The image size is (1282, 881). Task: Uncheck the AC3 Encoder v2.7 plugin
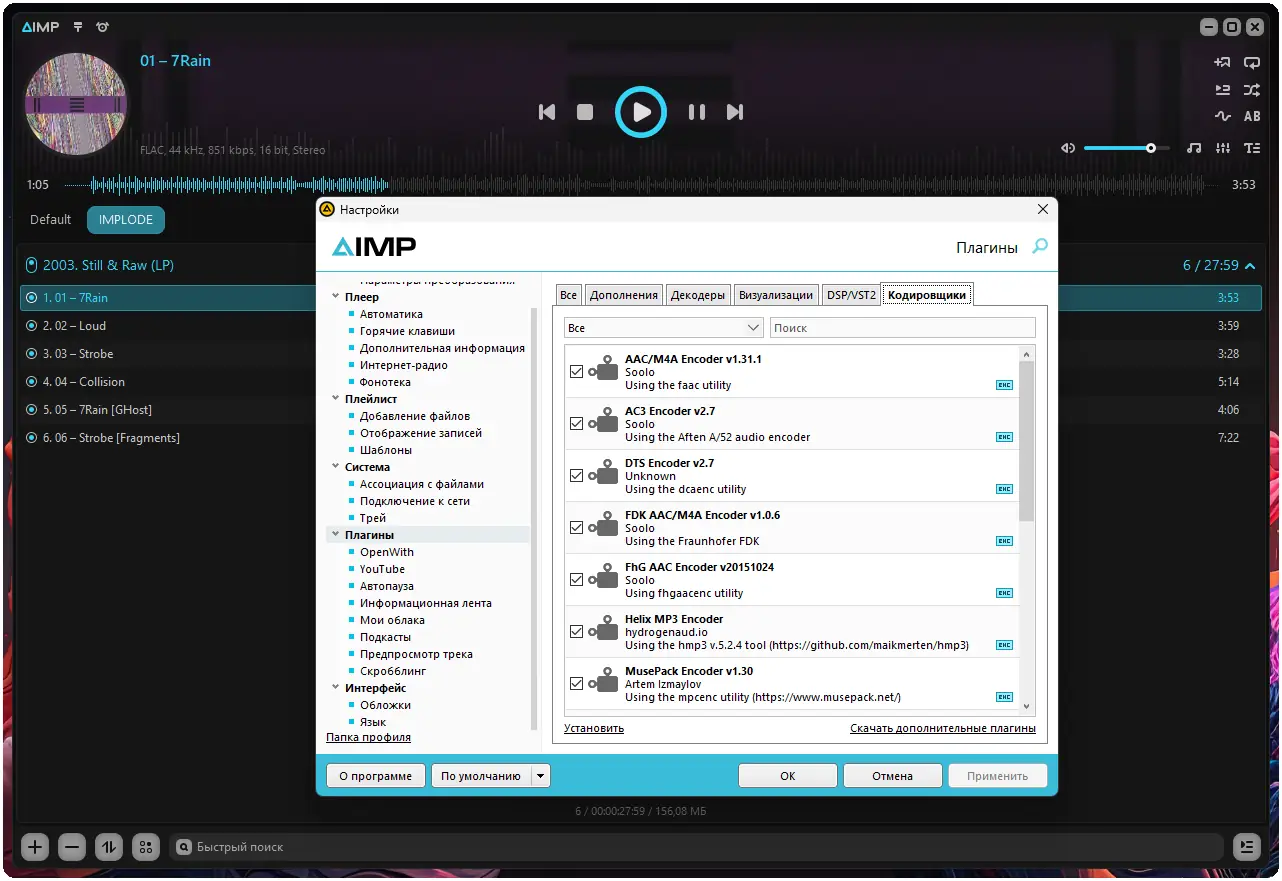point(576,424)
